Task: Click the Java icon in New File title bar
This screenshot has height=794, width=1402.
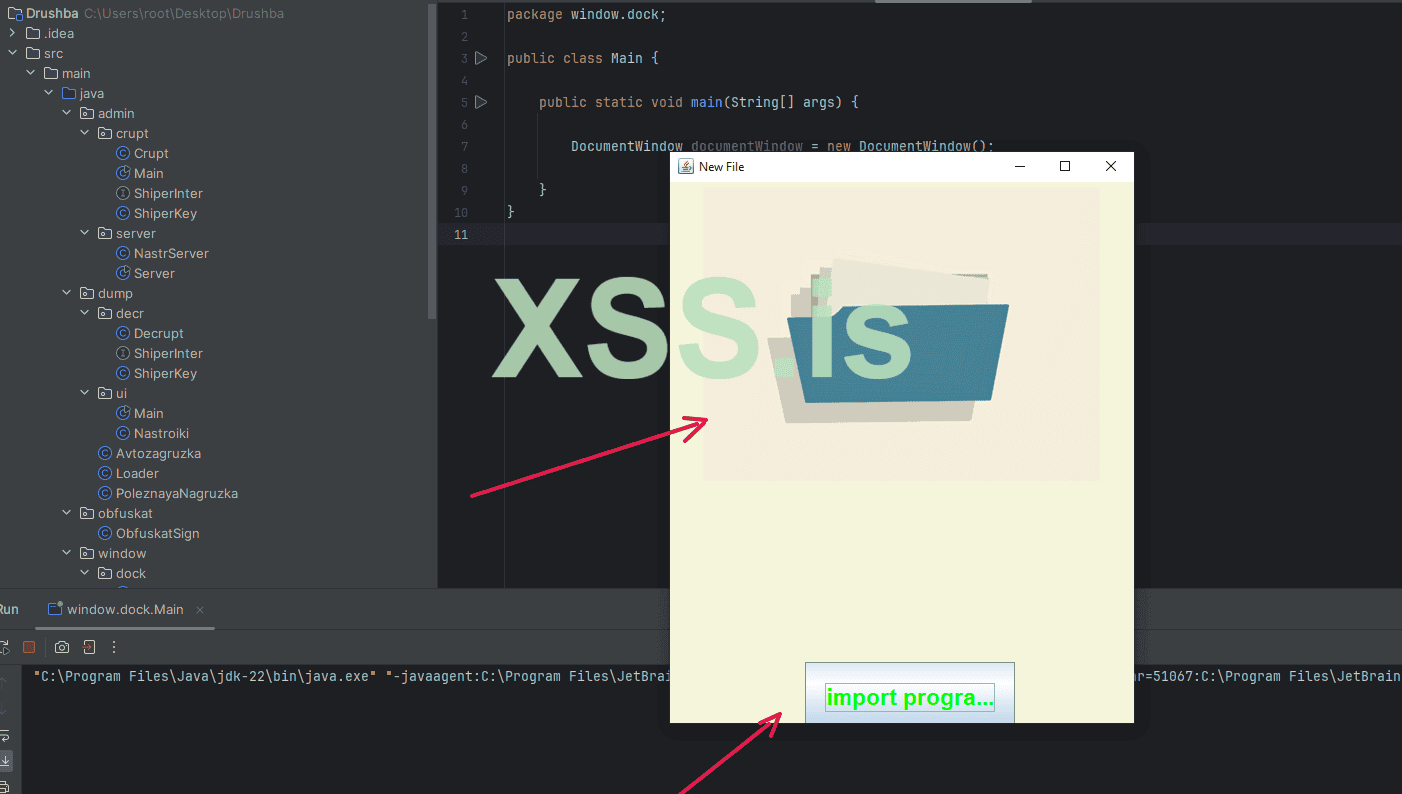Action: click(685, 166)
